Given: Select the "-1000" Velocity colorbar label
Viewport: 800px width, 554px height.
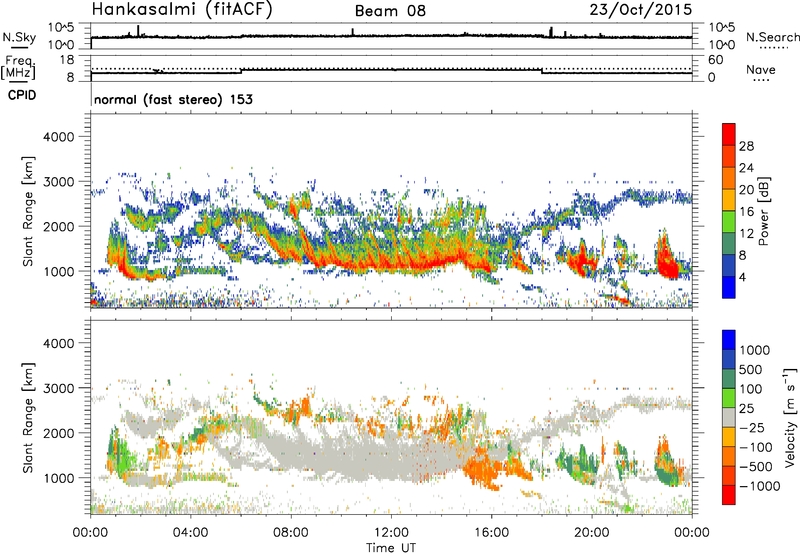Looking at the screenshot, I should pos(760,486).
